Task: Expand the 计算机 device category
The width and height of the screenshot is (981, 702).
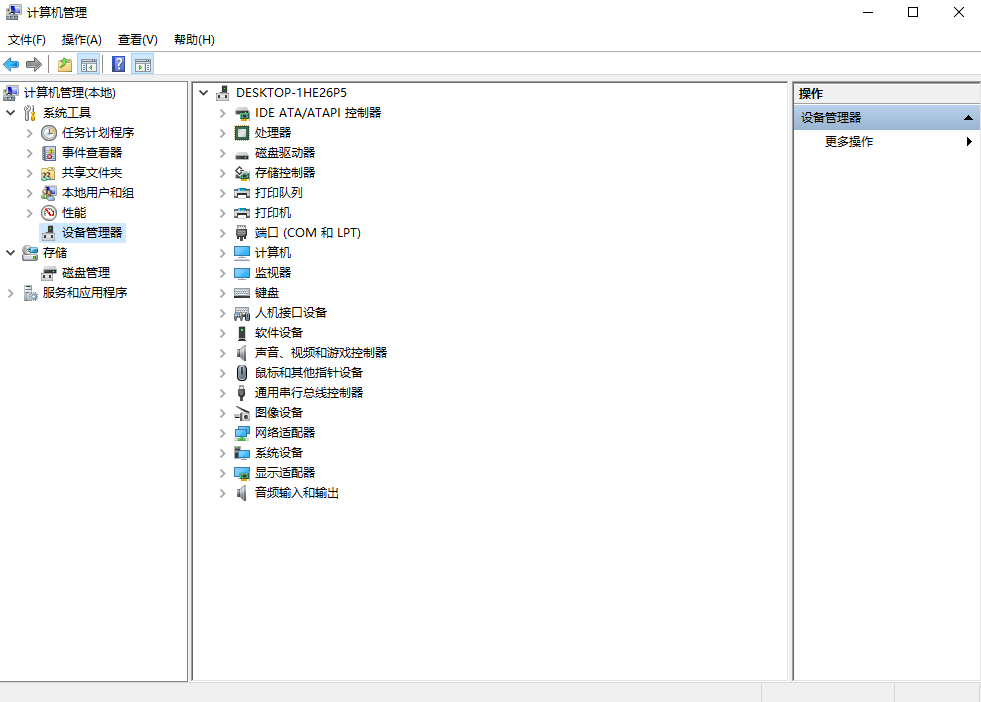Action: tap(223, 253)
